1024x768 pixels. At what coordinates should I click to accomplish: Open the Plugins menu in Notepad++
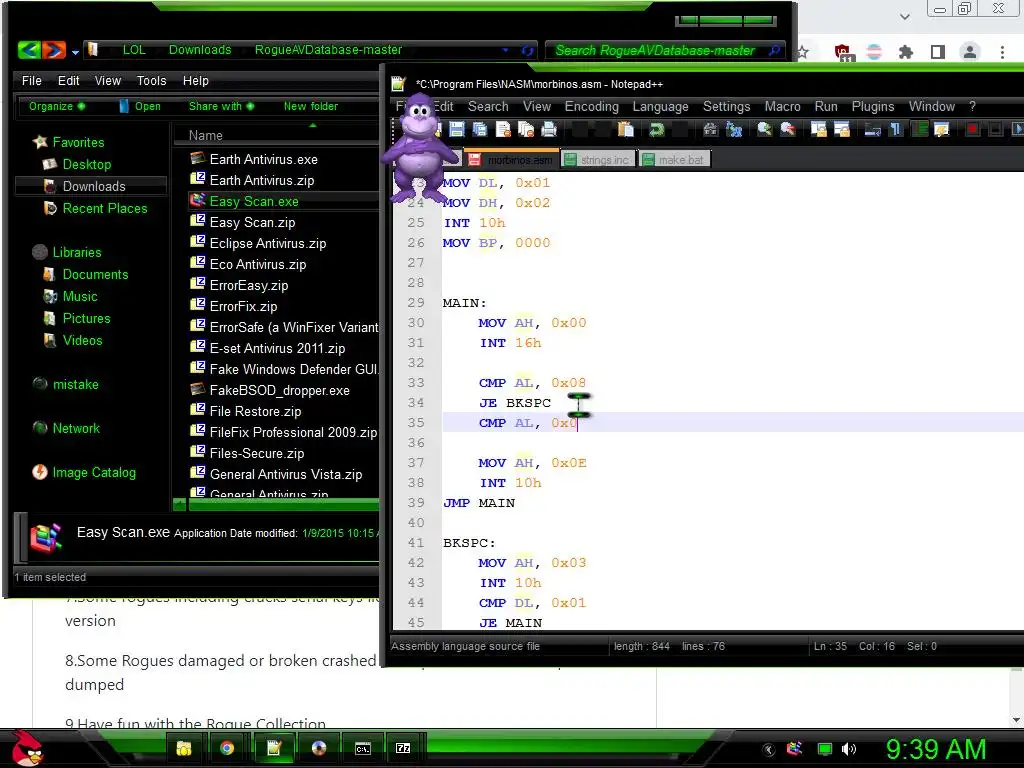(872, 106)
